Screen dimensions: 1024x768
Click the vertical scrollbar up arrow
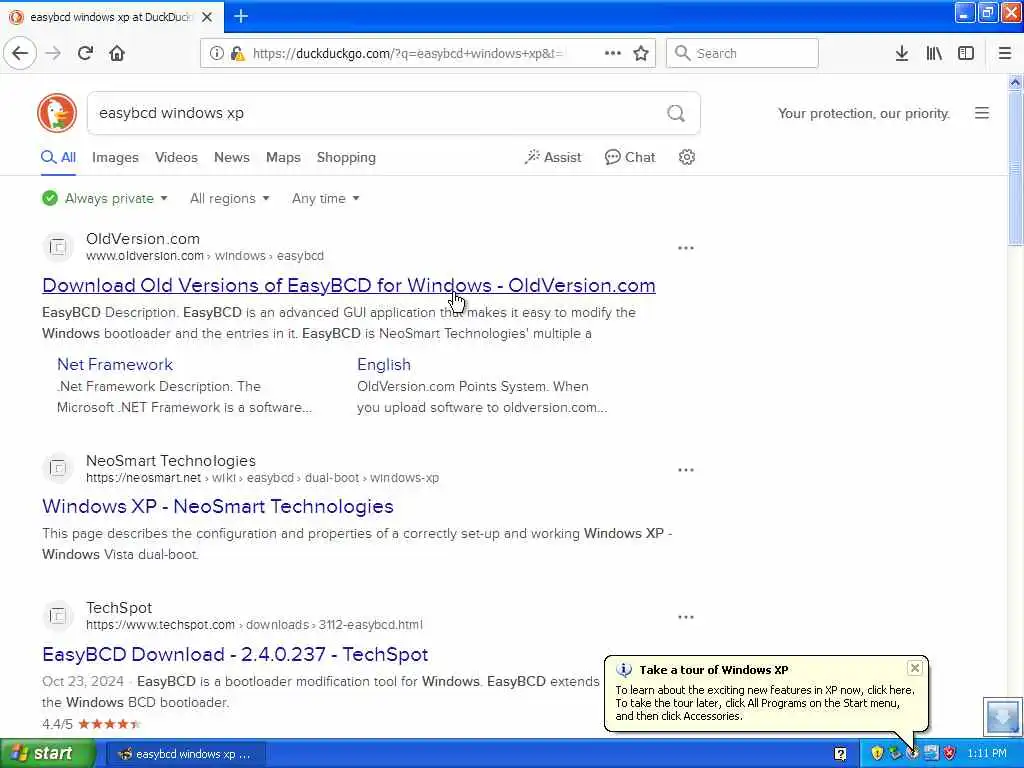[1016, 82]
